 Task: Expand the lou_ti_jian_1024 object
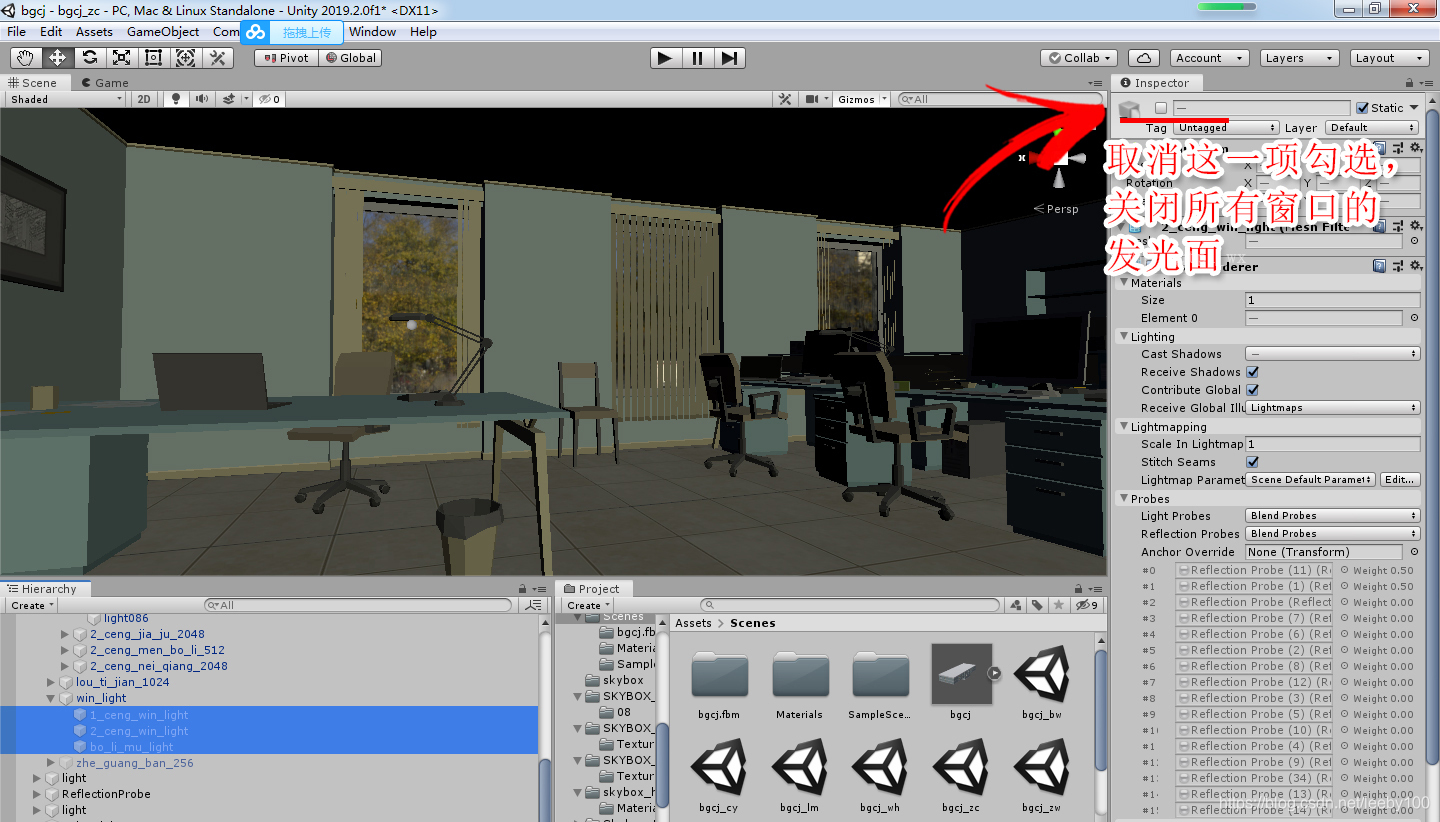(x=51, y=682)
